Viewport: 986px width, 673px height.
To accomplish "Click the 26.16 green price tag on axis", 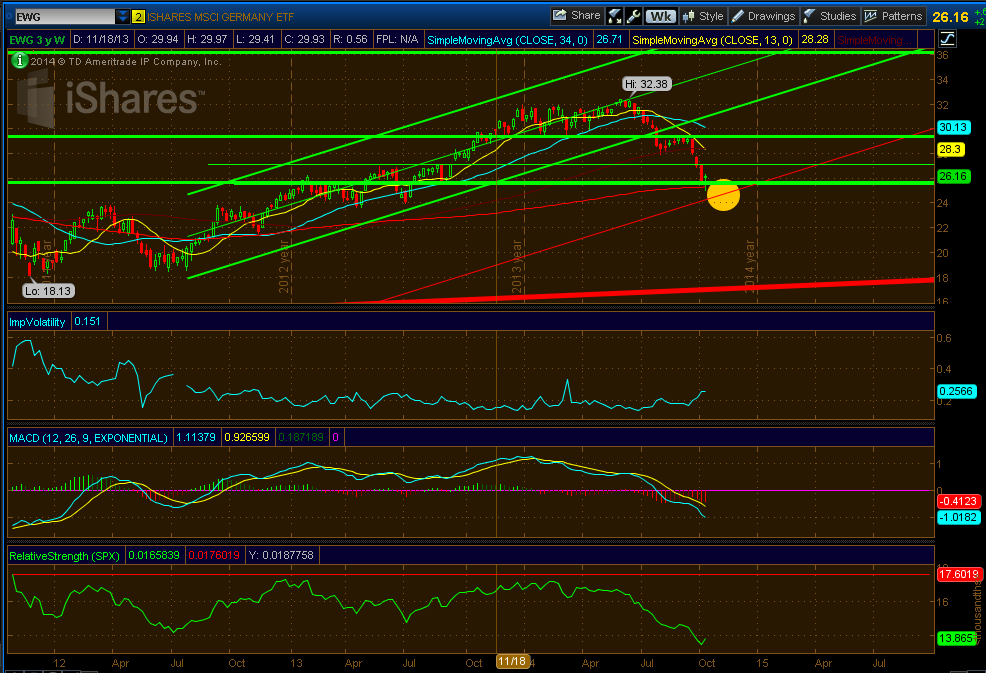I will click(x=953, y=176).
